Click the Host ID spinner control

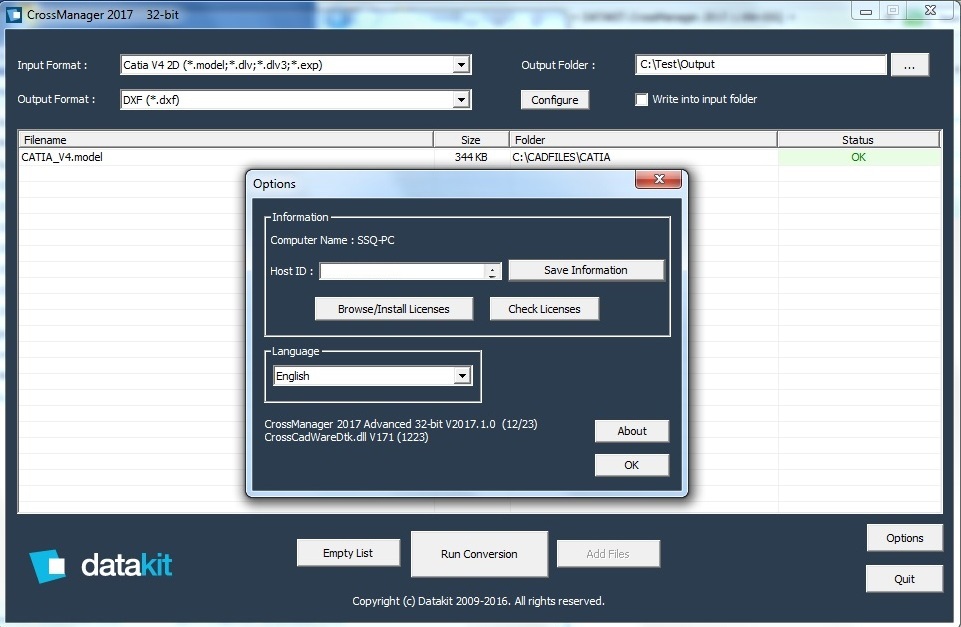click(492, 272)
